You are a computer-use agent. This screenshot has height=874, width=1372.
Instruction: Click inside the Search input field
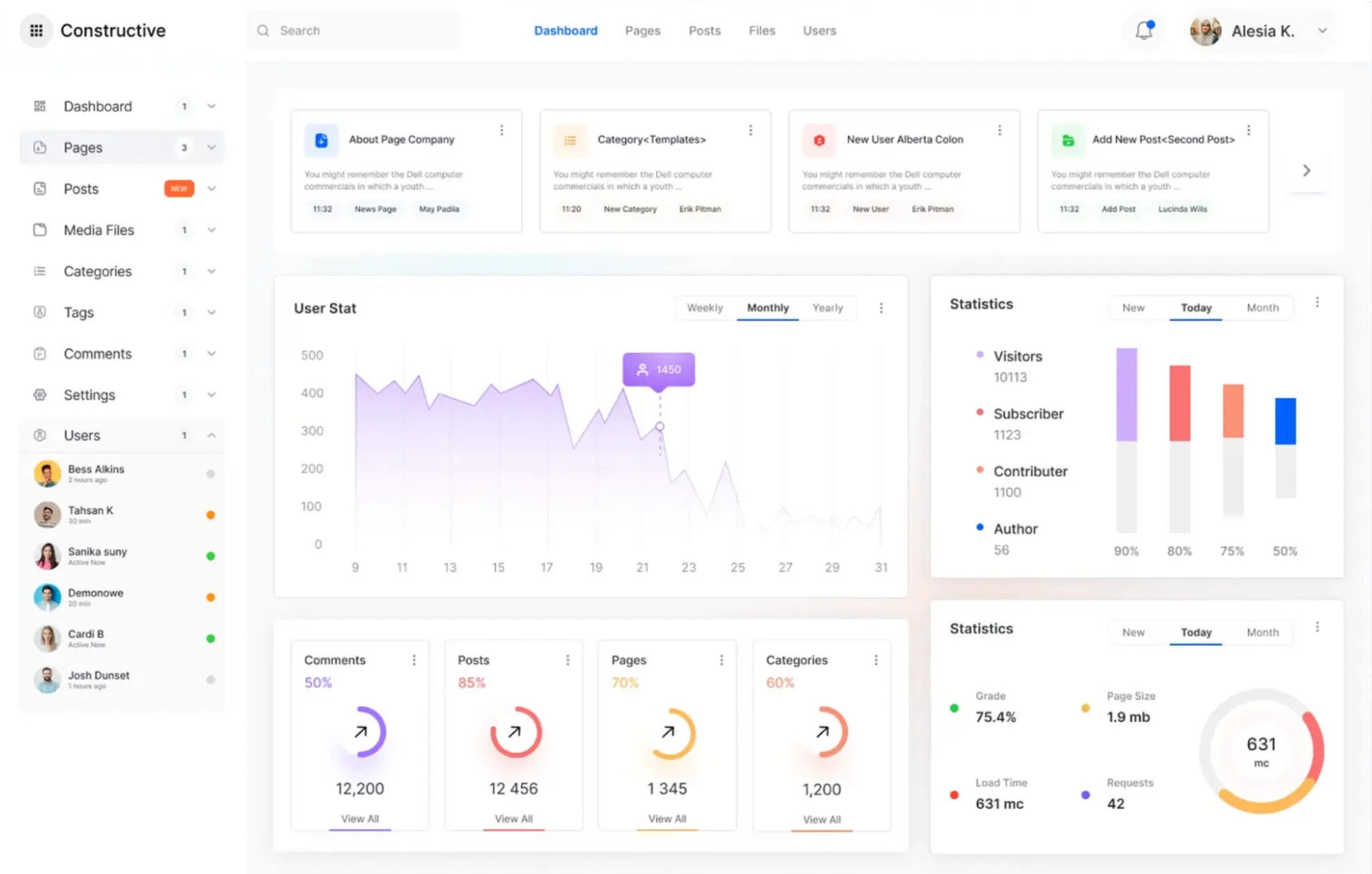[x=333, y=30]
